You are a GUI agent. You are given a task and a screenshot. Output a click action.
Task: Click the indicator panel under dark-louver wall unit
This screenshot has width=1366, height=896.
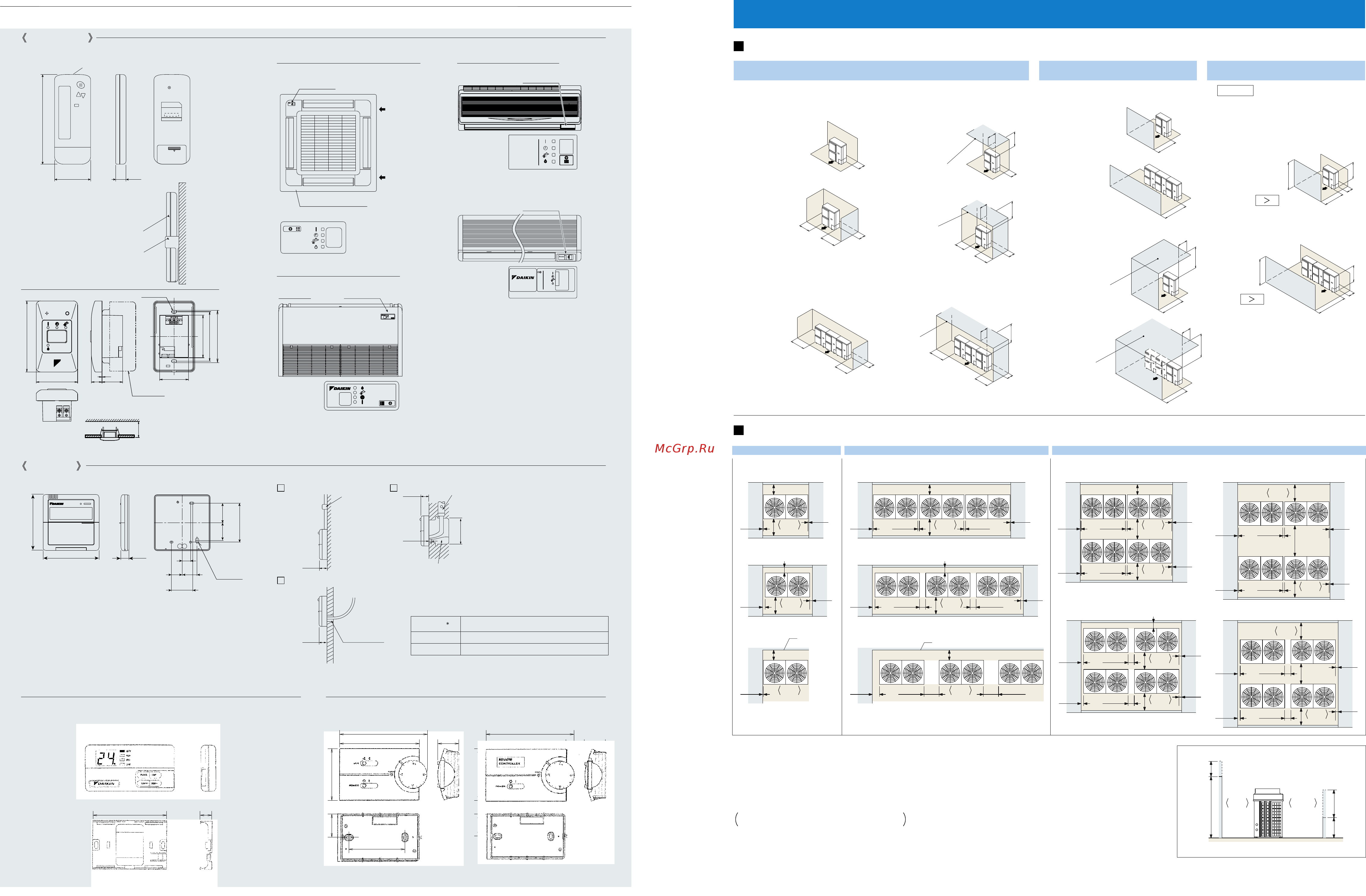543,153
